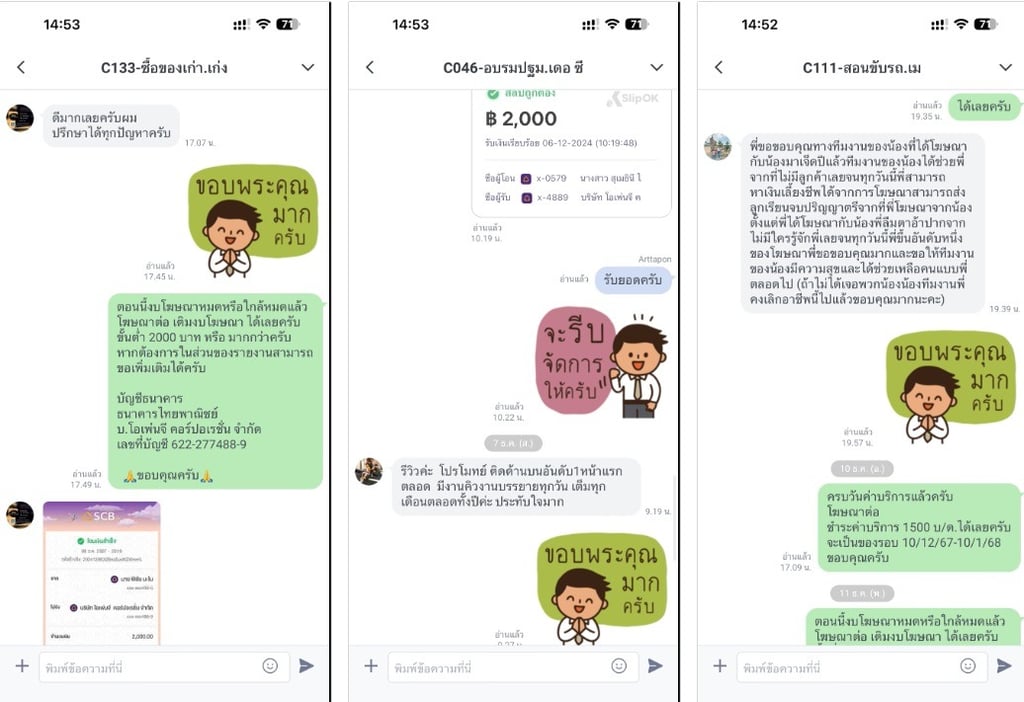Go back from the C111 chat
The image size is (1024, 702).
(718, 67)
